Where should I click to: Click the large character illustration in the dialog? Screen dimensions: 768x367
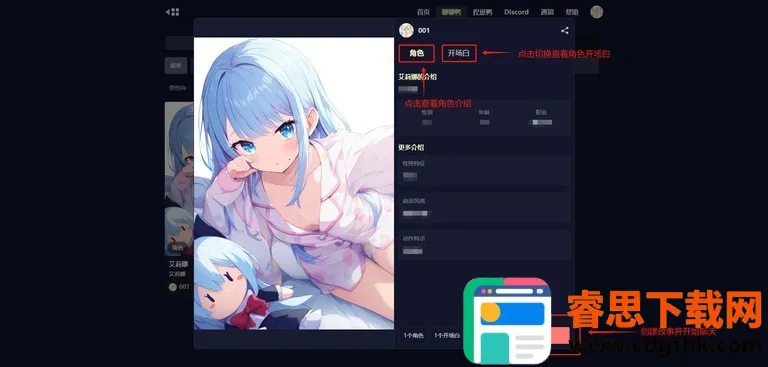pyautogui.click(x=294, y=183)
